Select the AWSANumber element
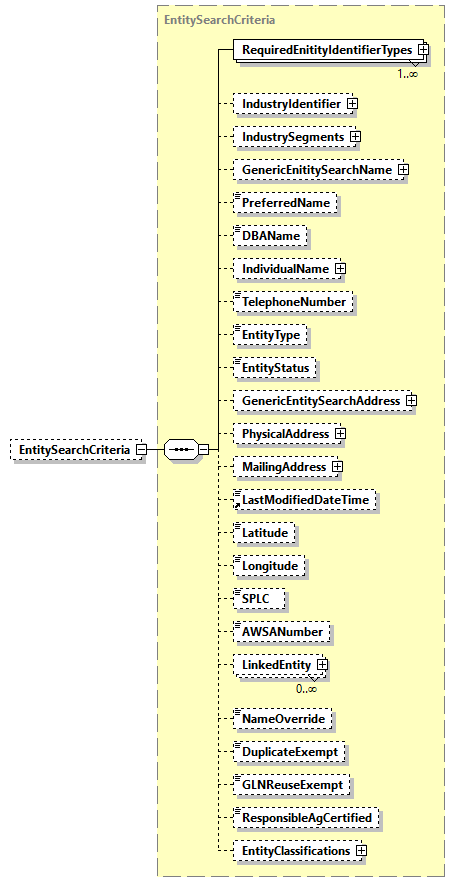The image size is (455, 884). point(282,631)
